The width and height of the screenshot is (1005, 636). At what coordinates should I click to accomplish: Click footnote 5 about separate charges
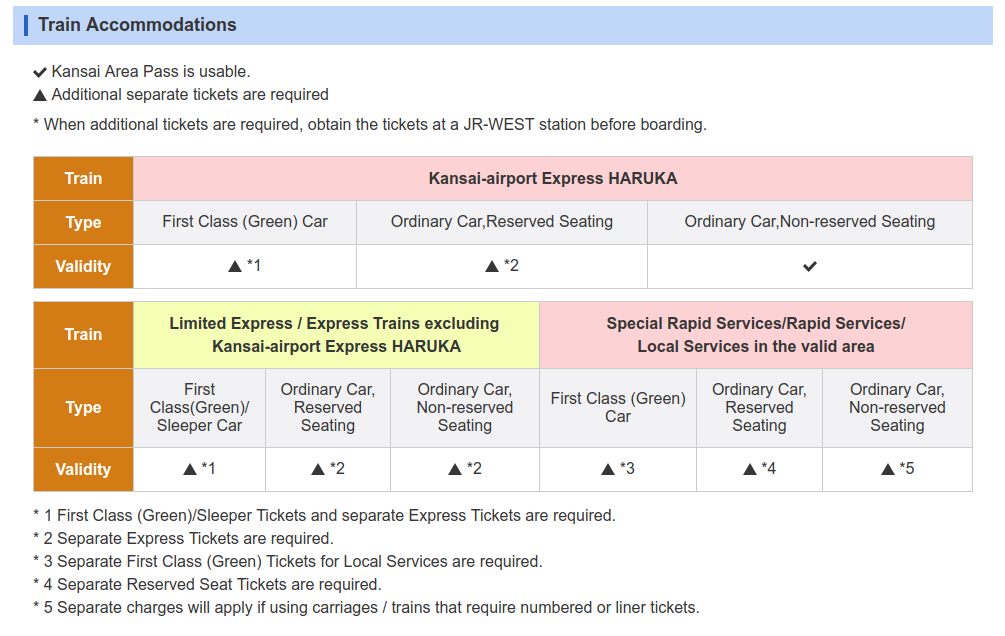click(x=366, y=608)
